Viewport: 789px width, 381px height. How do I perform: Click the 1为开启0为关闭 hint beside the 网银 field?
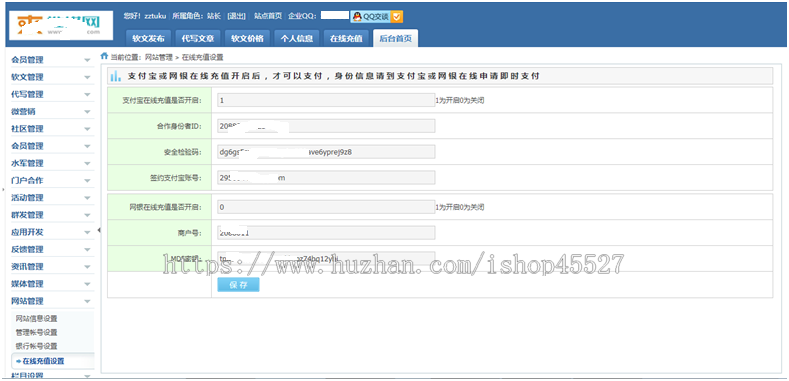(460, 207)
